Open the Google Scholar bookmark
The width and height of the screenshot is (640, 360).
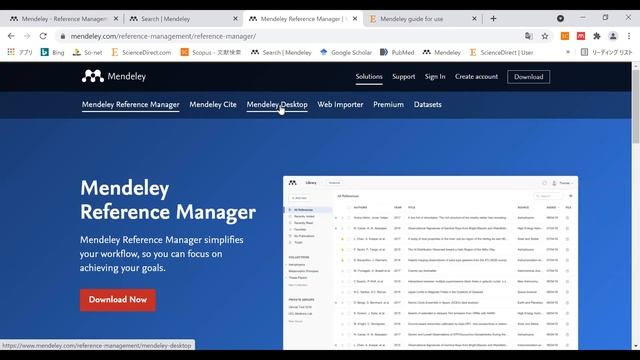click(x=346, y=52)
